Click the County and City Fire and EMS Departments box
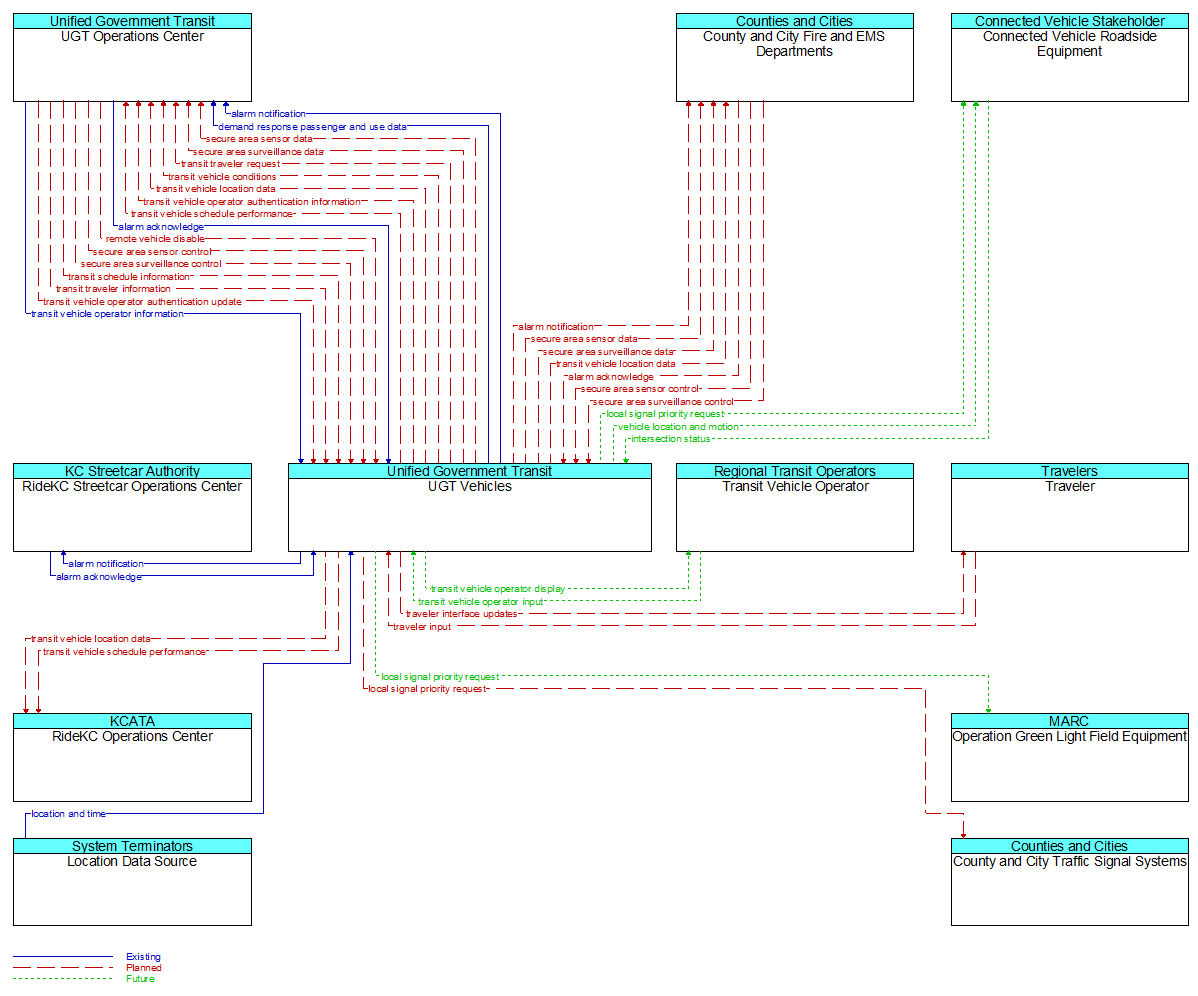Screen dimensions: 1198x996 (795, 57)
